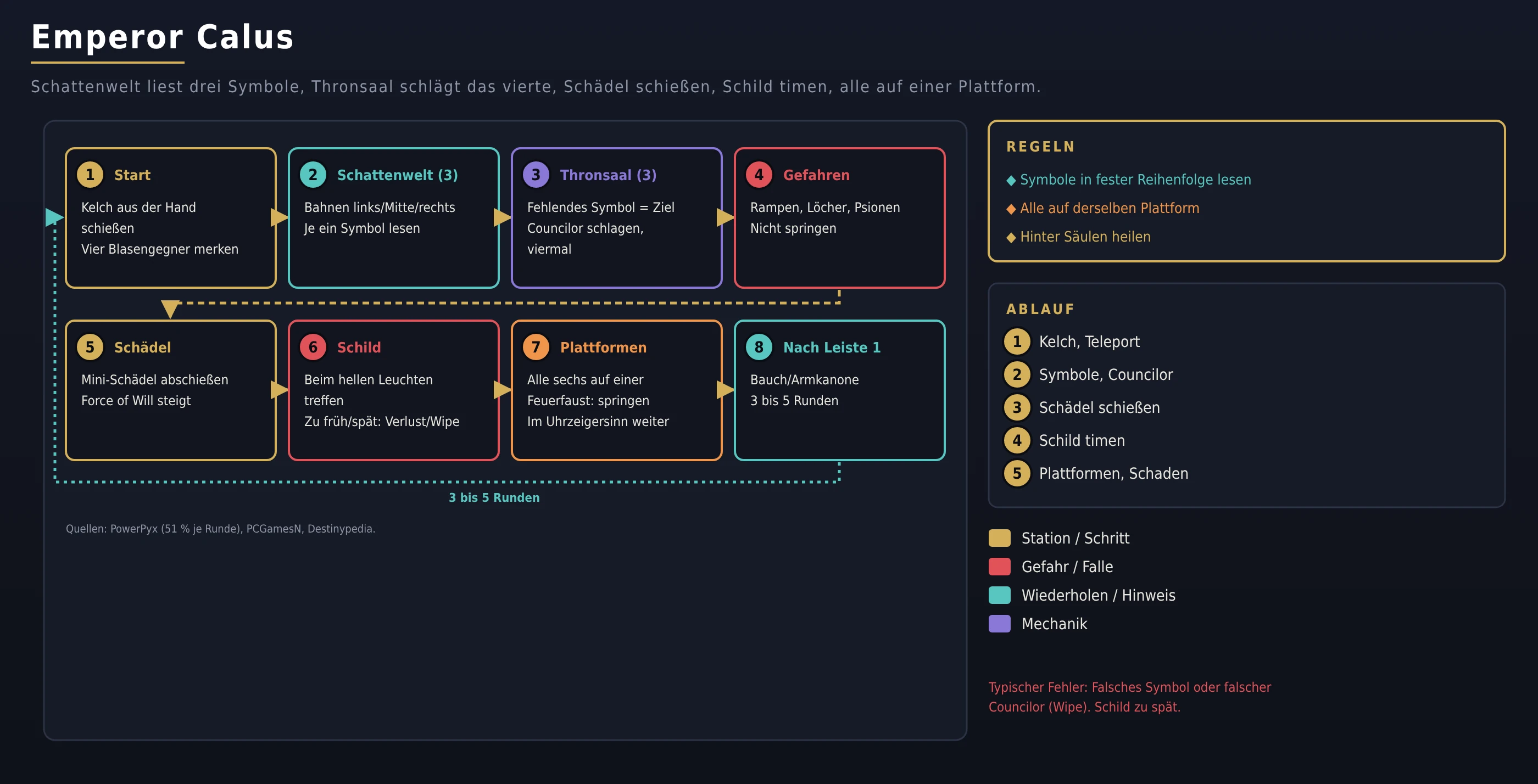Click the teal diamond before Symbole in fester Reihenfolge
1538x784 pixels.
point(1011,180)
